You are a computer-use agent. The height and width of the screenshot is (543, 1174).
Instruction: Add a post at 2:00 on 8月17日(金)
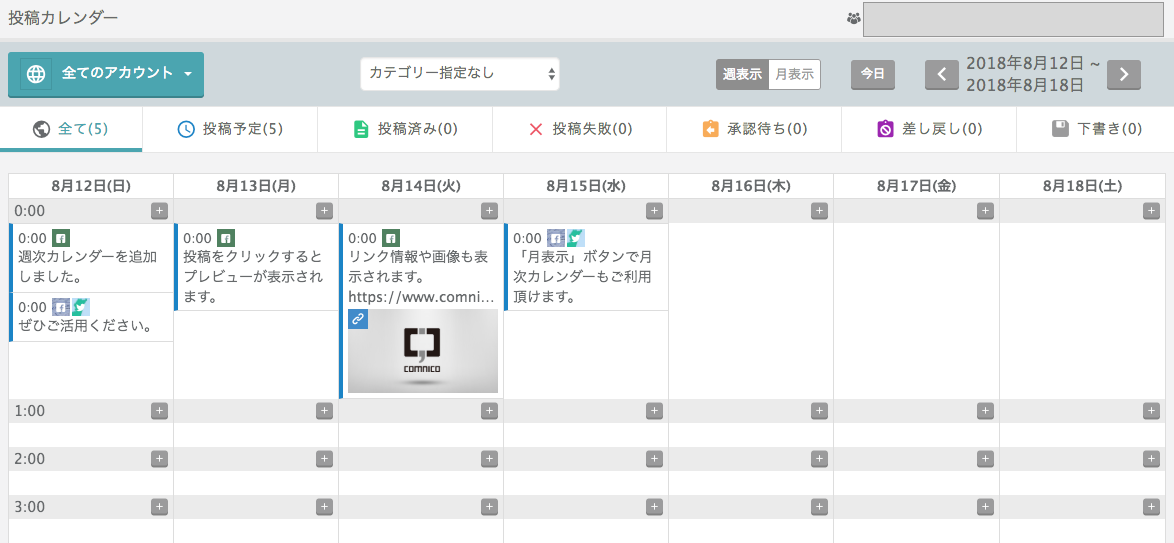[985, 458]
